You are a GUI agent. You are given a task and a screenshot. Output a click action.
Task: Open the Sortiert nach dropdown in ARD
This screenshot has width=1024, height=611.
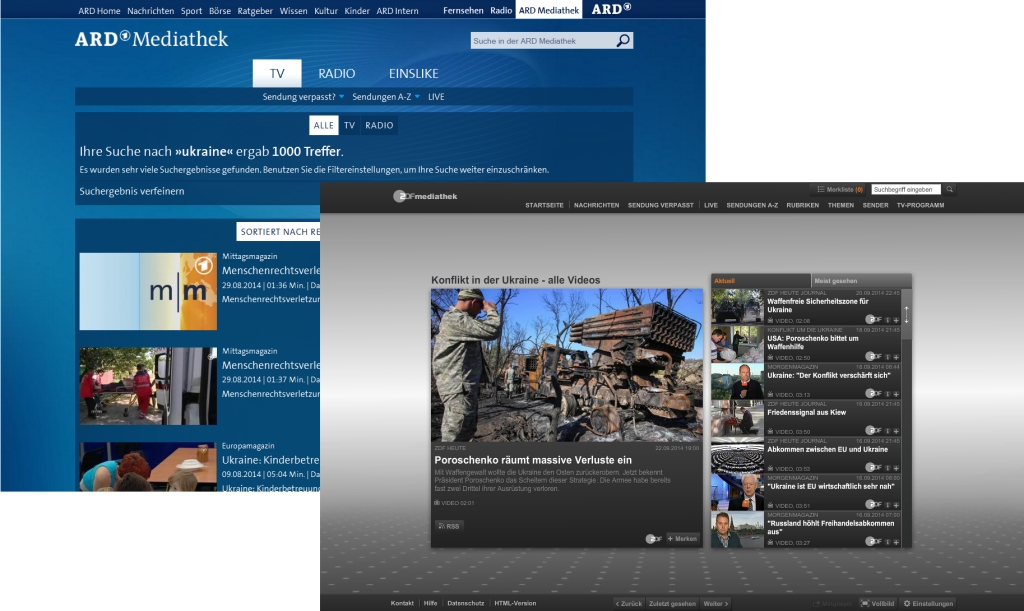[x=278, y=232]
